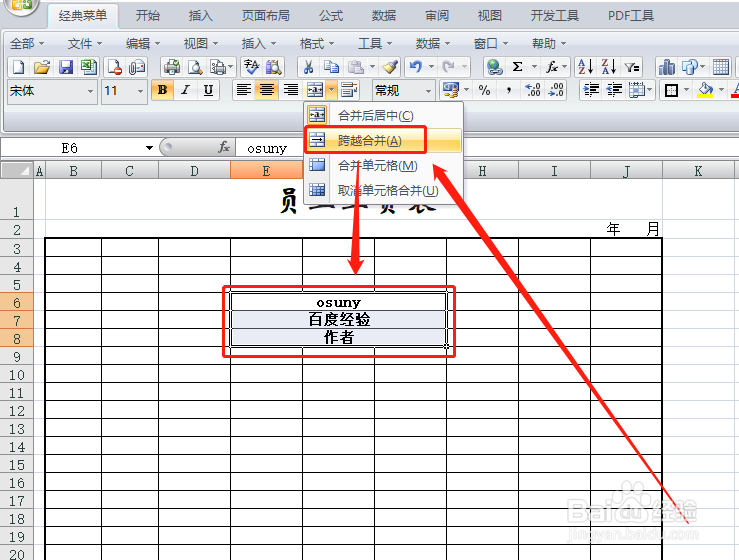Increase decimal places
Screen dimensions: 739x560
coord(533,90)
